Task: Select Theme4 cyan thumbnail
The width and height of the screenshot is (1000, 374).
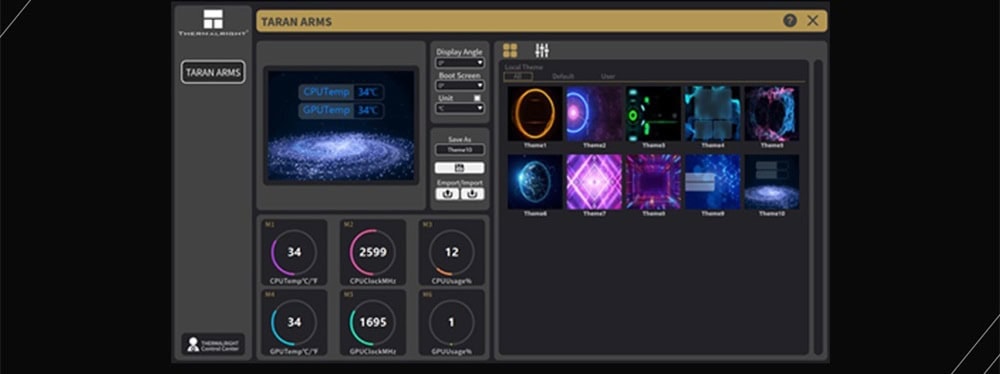Action: click(712, 114)
